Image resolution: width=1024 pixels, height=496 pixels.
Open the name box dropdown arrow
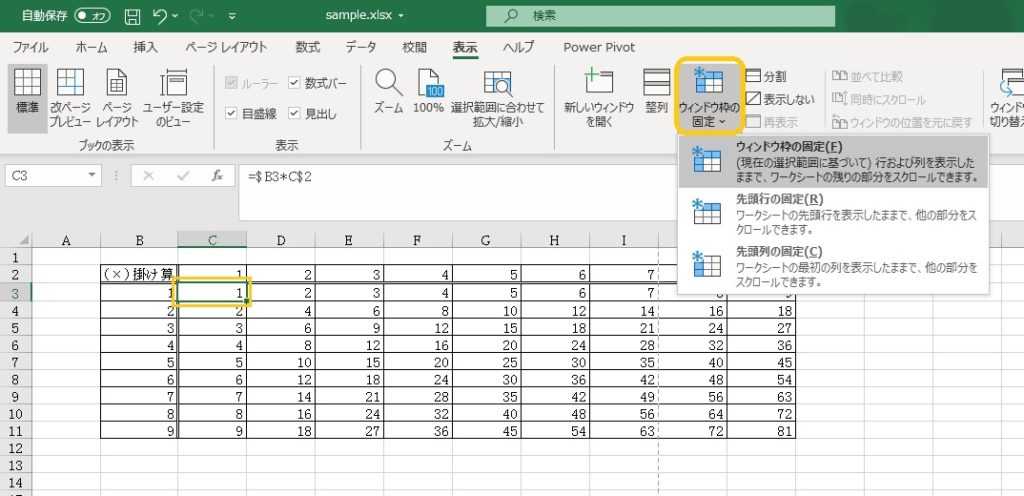point(93,175)
